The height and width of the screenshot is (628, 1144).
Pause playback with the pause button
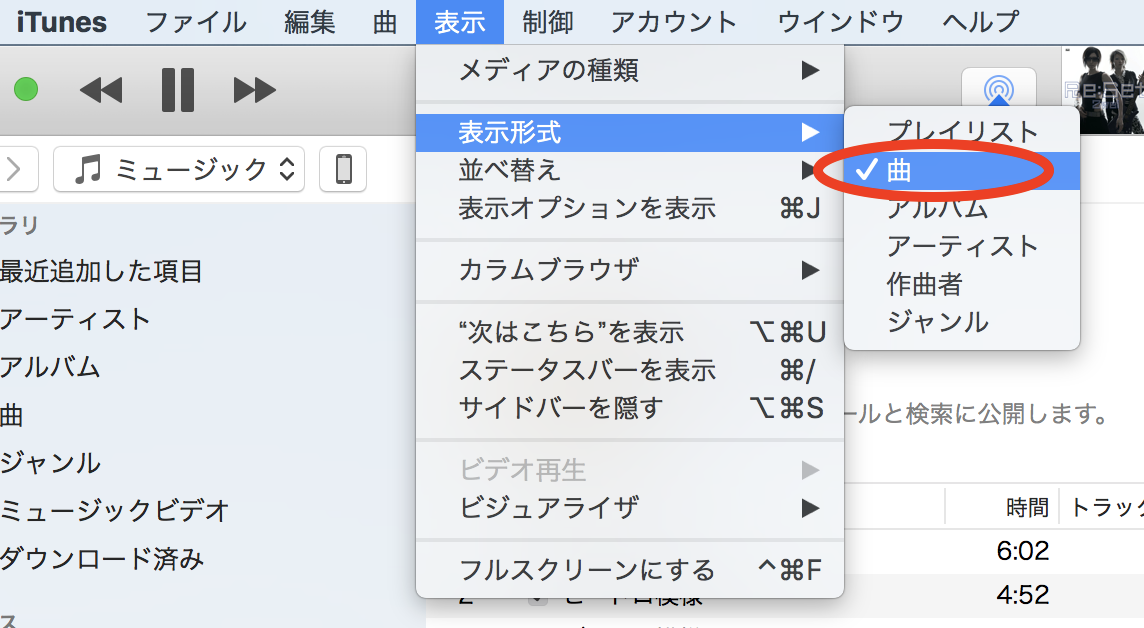coord(178,90)
